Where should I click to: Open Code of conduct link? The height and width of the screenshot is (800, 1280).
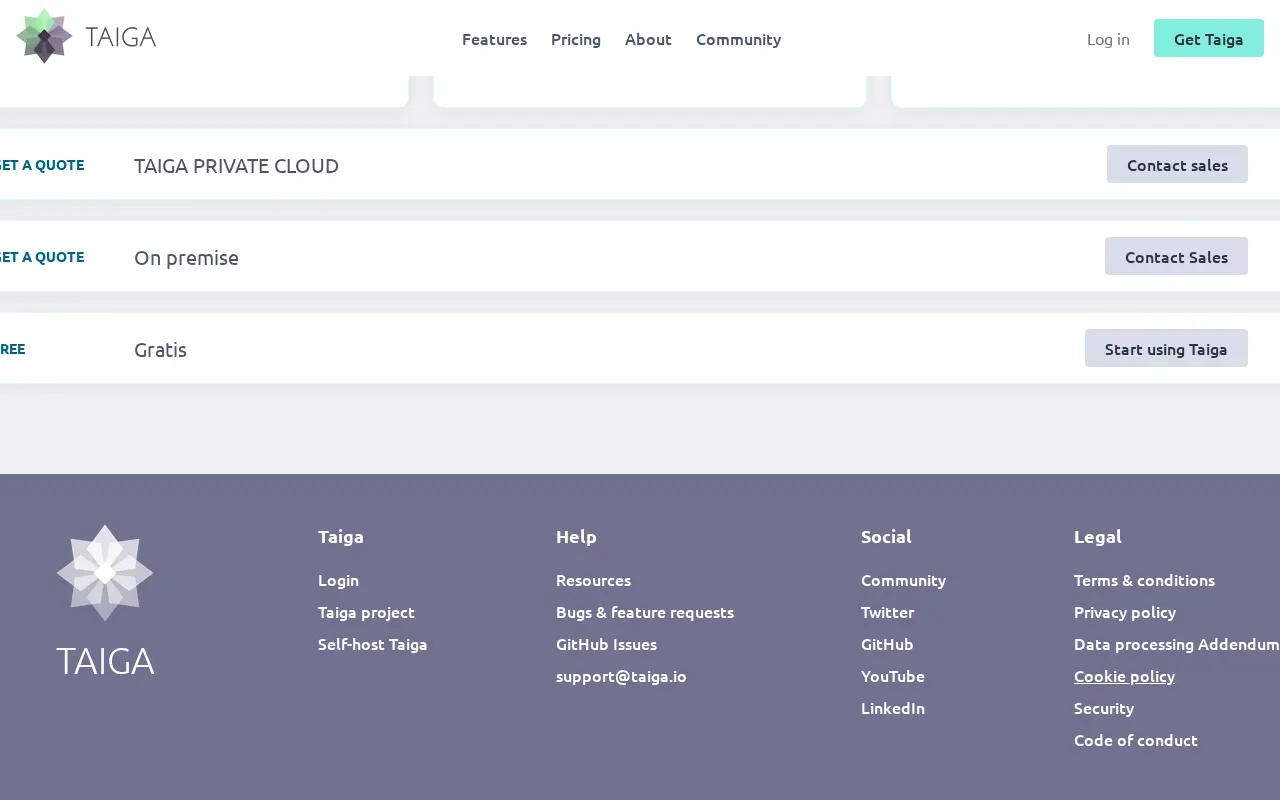[x=1136, y=740]
